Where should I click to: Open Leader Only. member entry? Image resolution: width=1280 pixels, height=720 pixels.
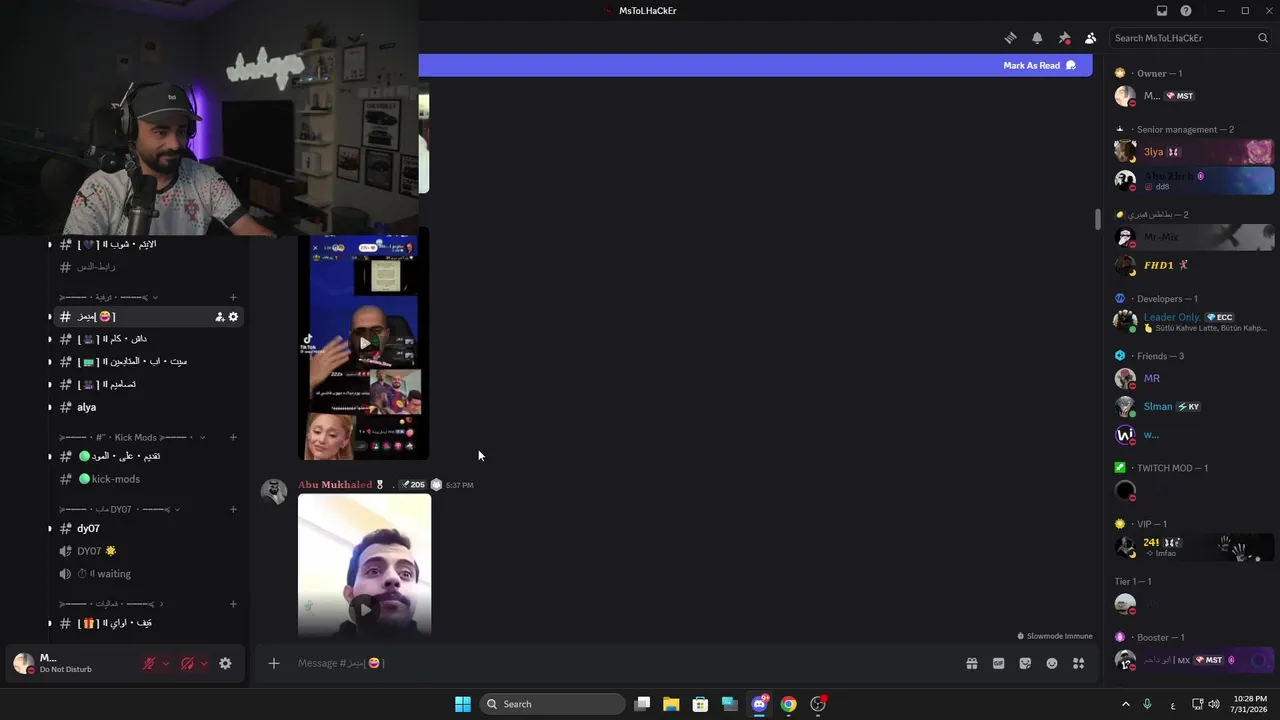(x=1194, y=321)
